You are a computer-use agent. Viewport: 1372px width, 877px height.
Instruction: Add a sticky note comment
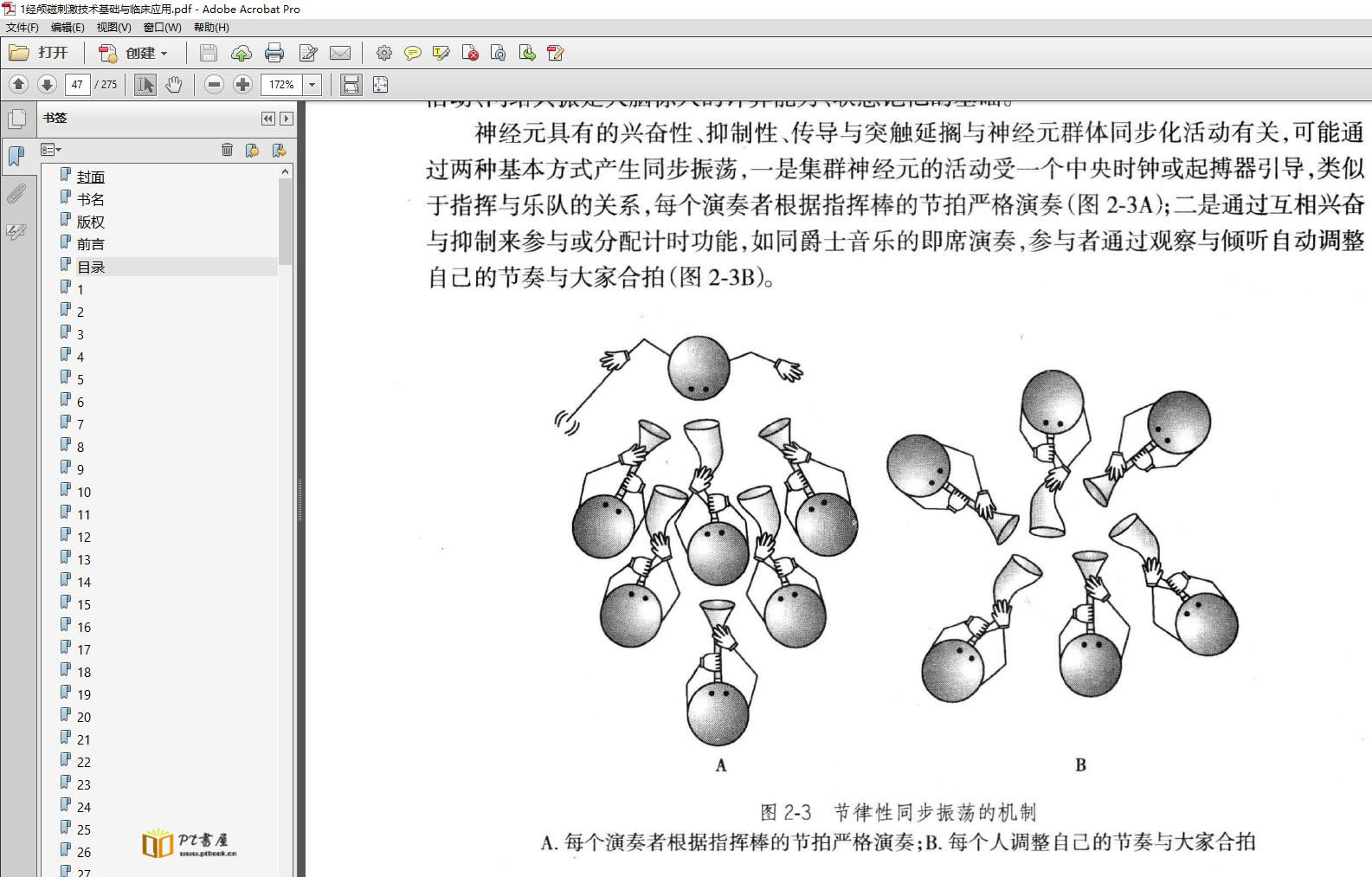coord(413,53)
